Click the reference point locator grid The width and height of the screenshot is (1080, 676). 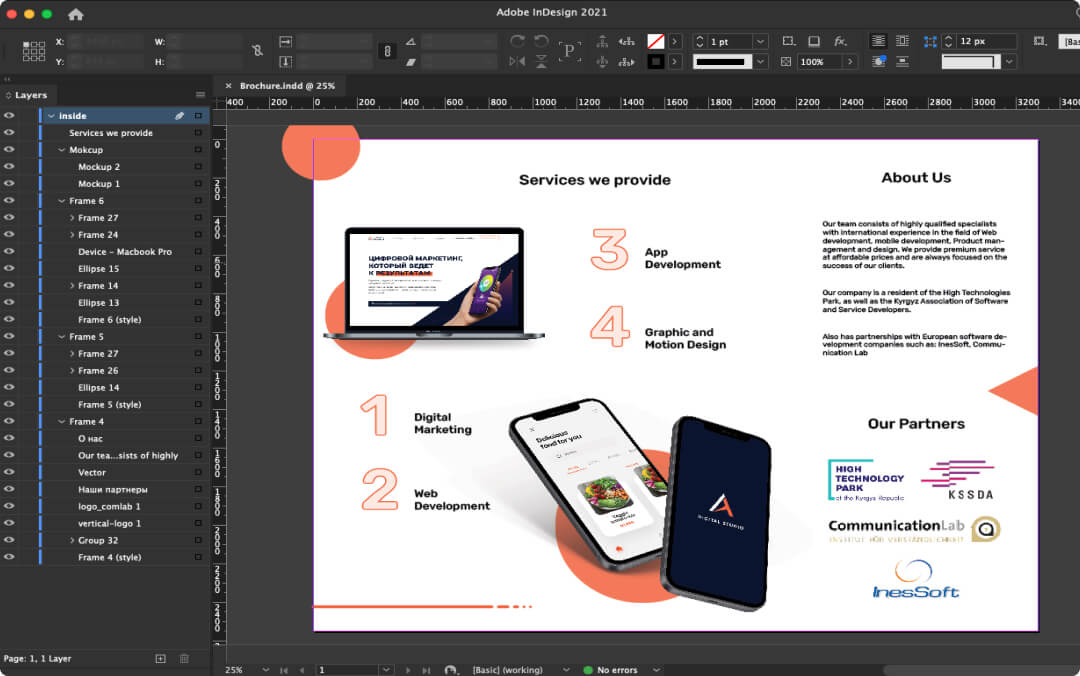[x=34, y=51]
